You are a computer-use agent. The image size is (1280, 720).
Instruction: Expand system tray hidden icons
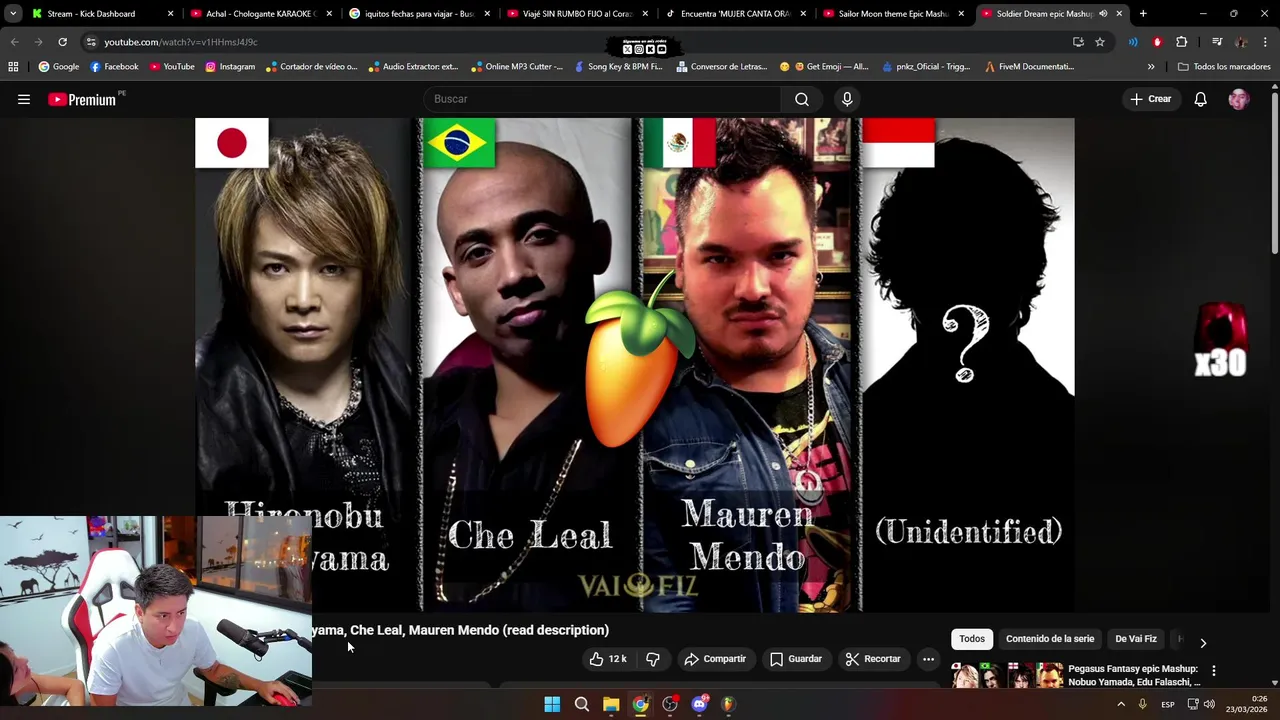(x=1121, y=704)
